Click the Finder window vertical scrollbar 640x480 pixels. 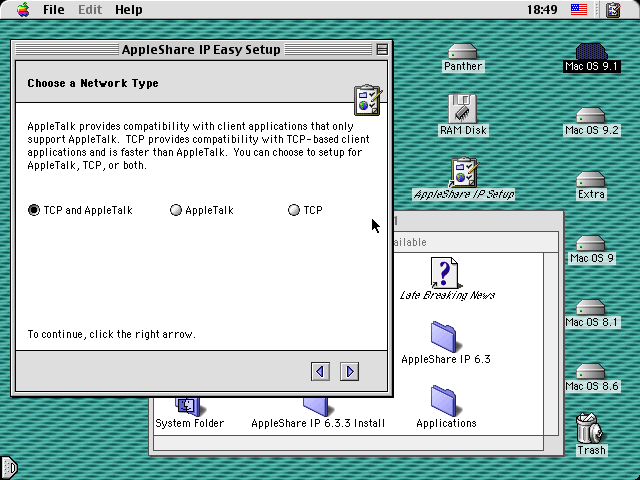[551, 344]
